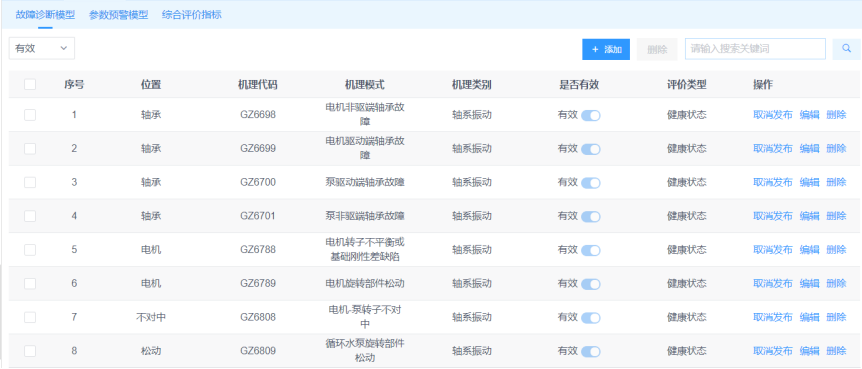Viewport: 862px width, 369px height.
Task: Edit row GZ6699
Action: (x=809, y=148)
